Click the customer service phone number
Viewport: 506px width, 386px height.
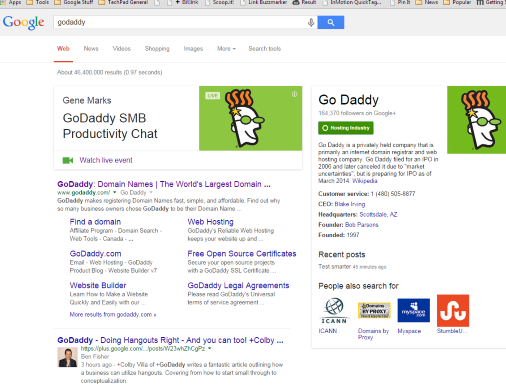point(393,194)
